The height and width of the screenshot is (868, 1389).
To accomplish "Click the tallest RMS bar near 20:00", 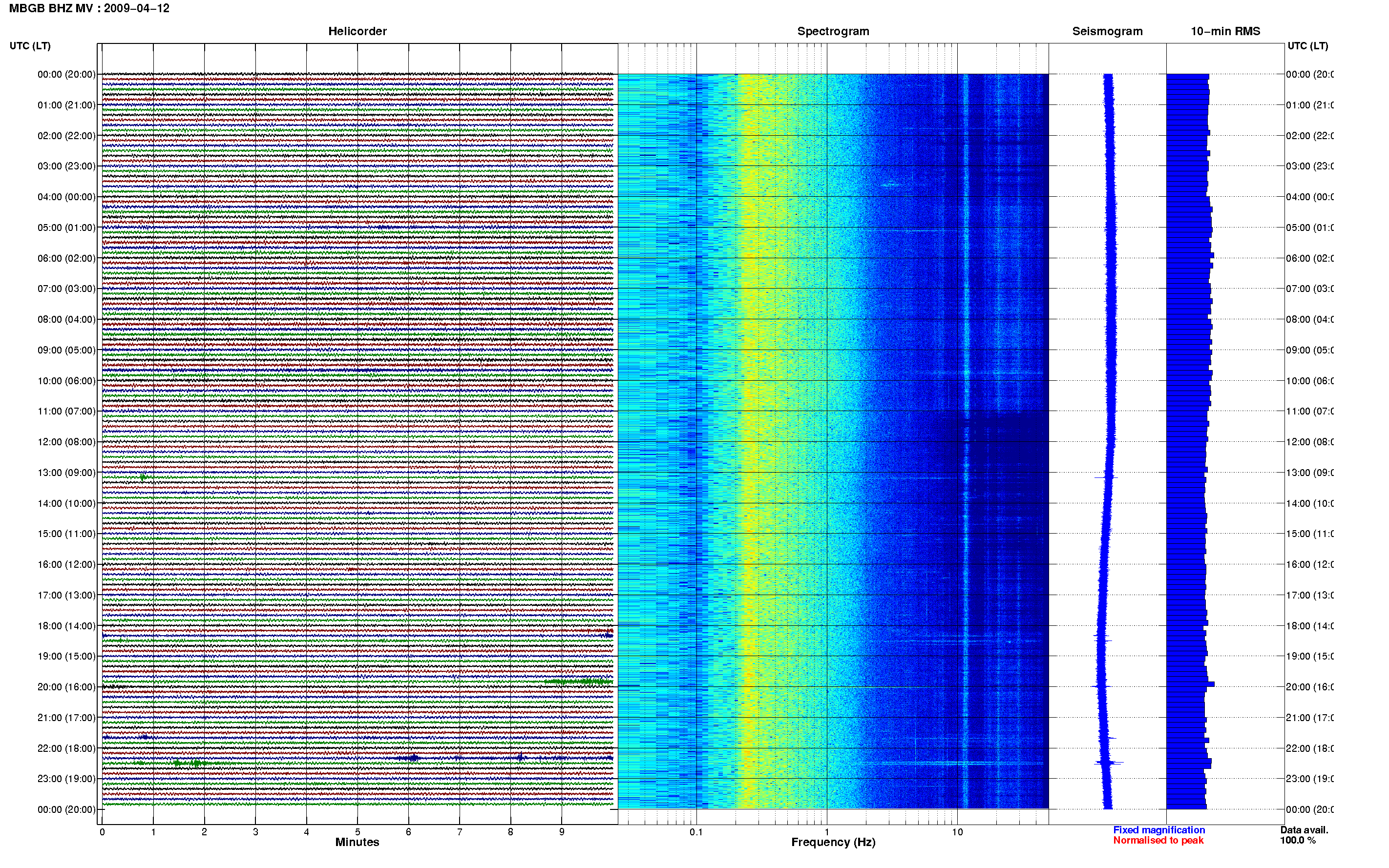I will 1190,684.
